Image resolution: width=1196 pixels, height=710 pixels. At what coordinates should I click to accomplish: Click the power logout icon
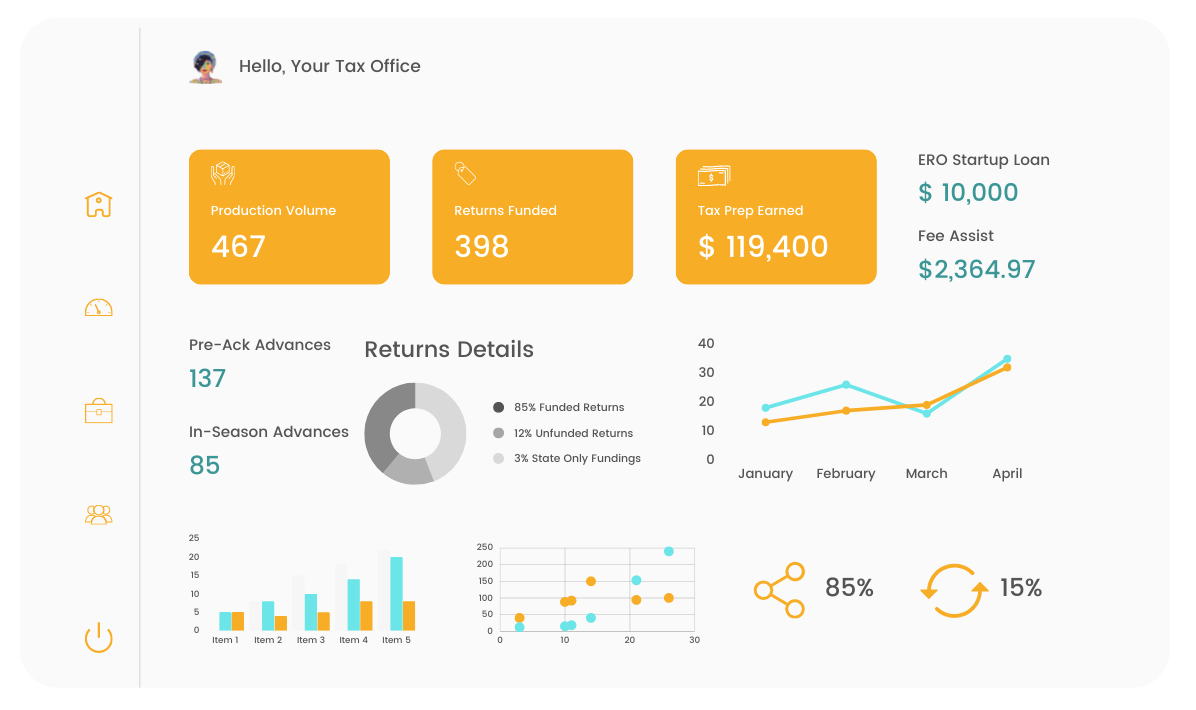[98, 638]
